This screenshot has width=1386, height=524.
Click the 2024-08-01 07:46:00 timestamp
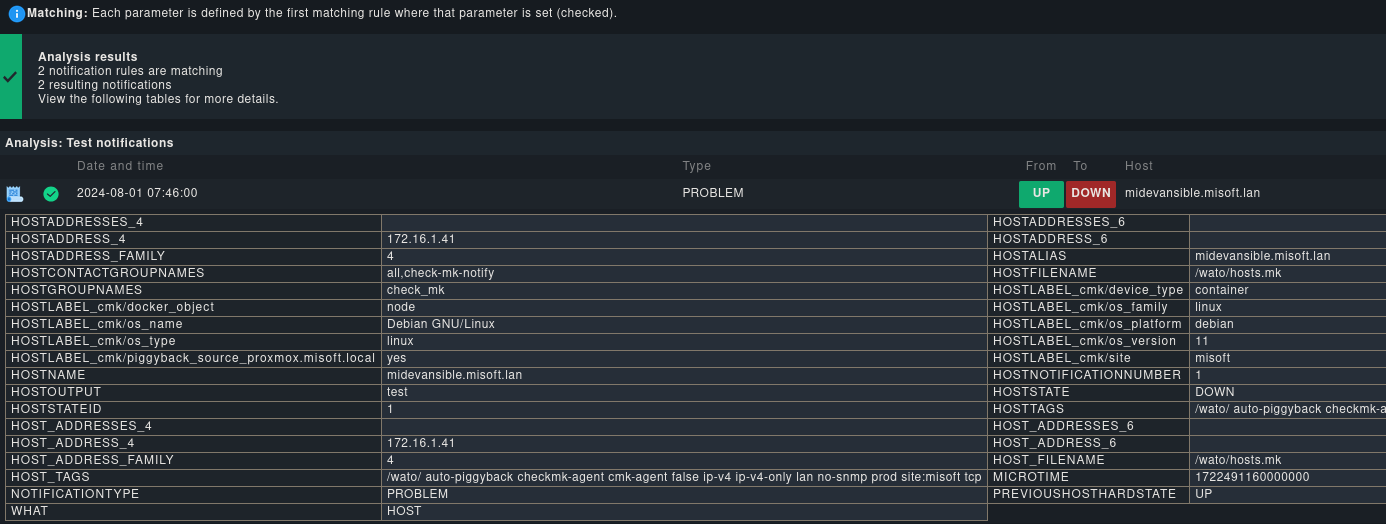click(x=137, y=193)
